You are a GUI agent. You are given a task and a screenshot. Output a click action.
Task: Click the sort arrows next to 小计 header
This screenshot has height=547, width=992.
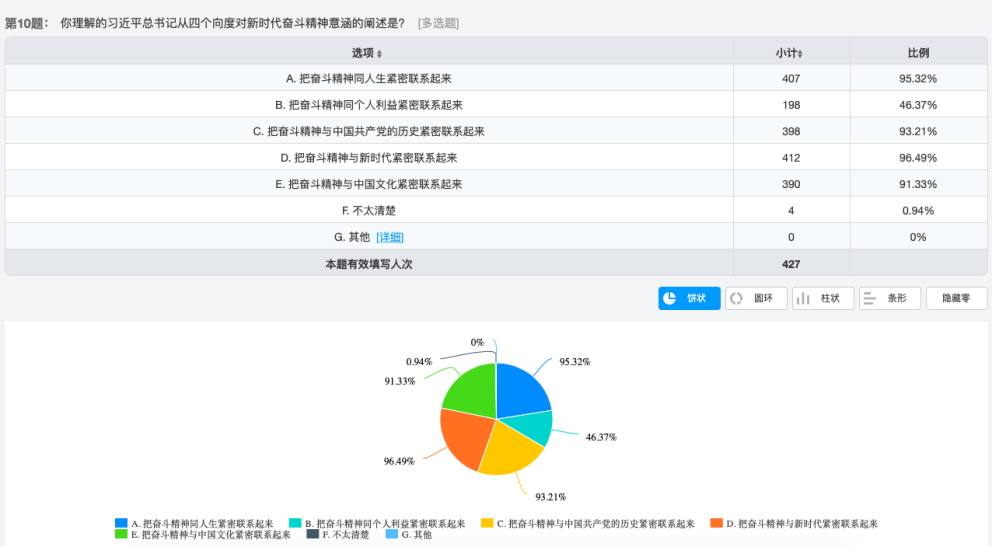point(800,52)
